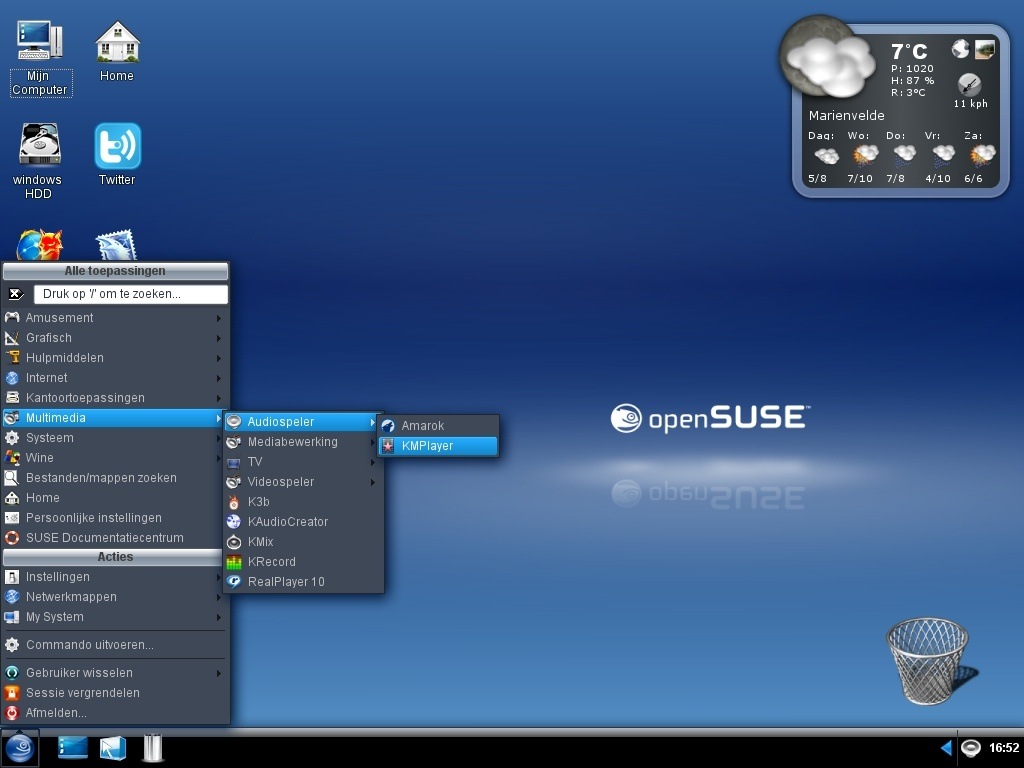Open the Mediabewerking submenu

pyautogui.click(x=303, y=442)
